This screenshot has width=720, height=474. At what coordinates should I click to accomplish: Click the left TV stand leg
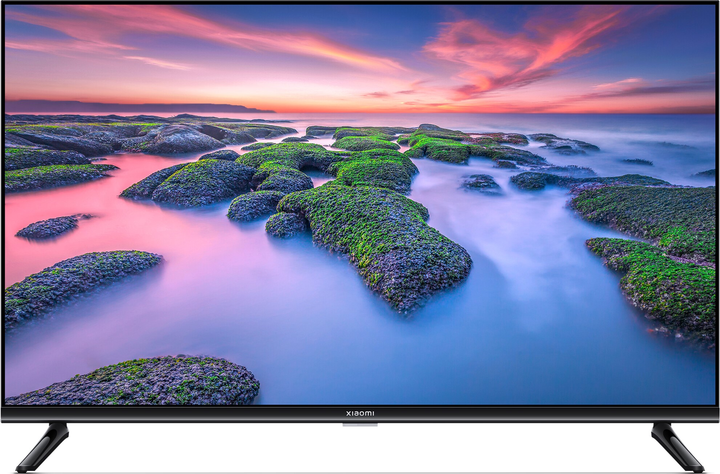(x=44, y=445)
